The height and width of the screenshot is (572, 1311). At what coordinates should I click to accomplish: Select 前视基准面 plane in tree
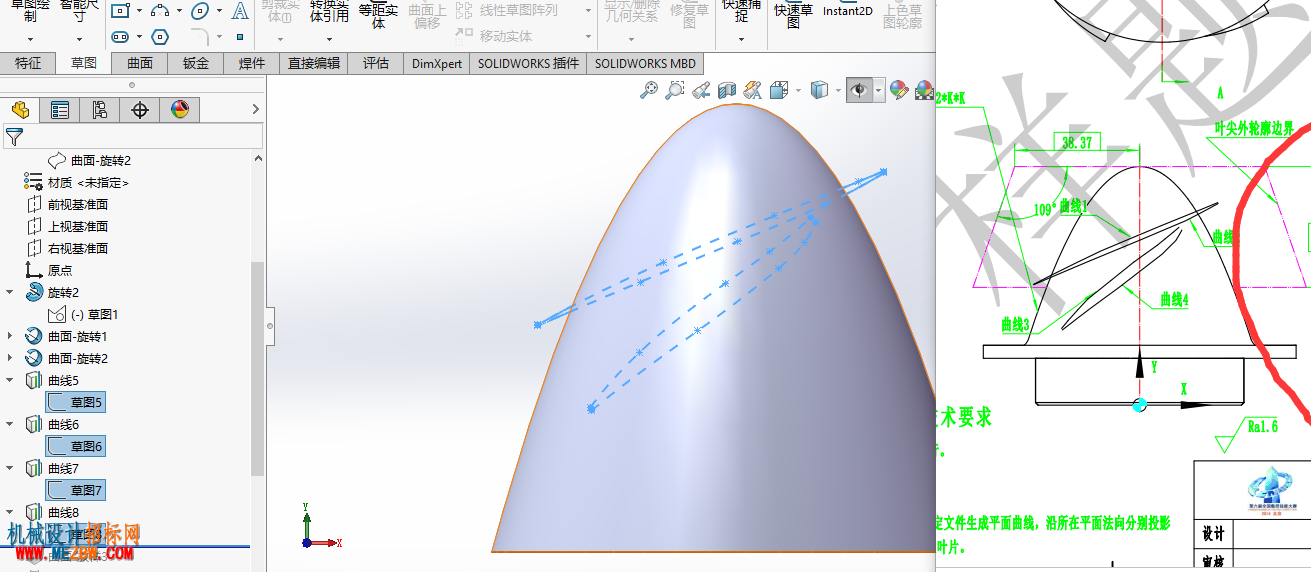click(78, 204)
